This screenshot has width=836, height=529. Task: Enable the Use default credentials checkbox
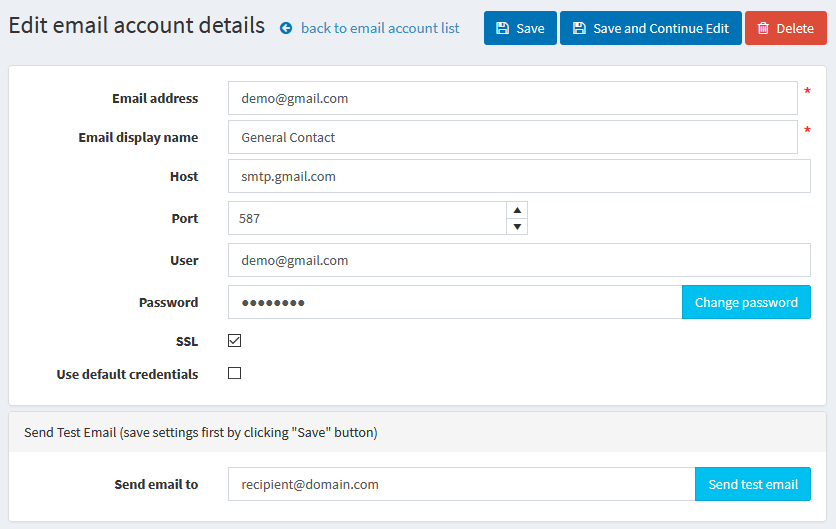coord(235,374)
